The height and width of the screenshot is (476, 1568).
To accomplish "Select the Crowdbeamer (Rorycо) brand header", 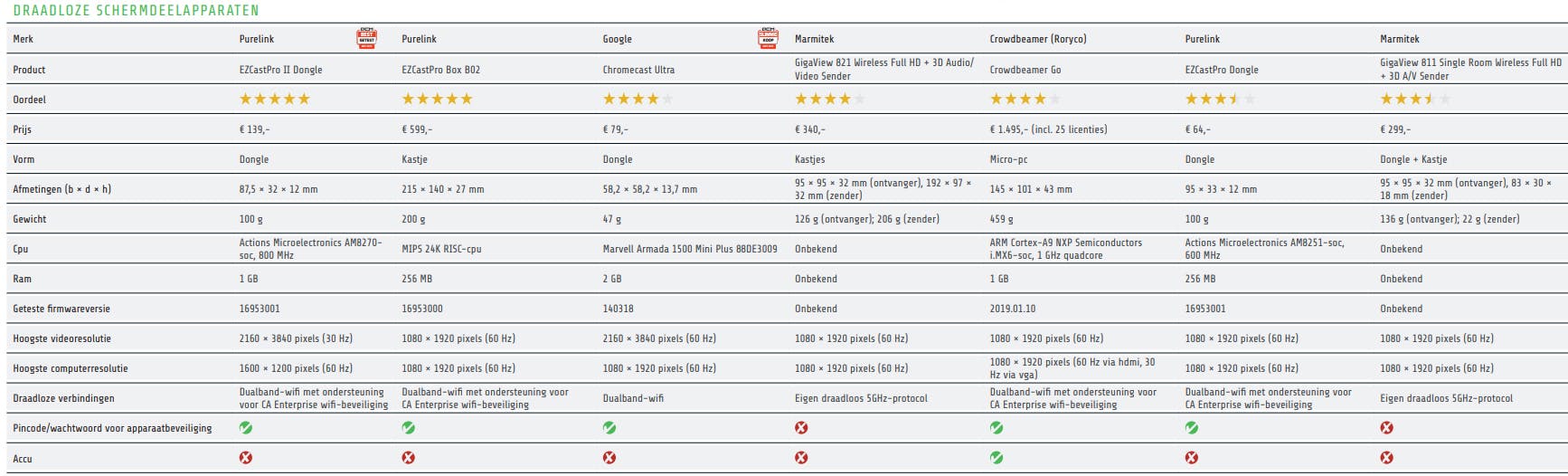I will point(1038,39).
